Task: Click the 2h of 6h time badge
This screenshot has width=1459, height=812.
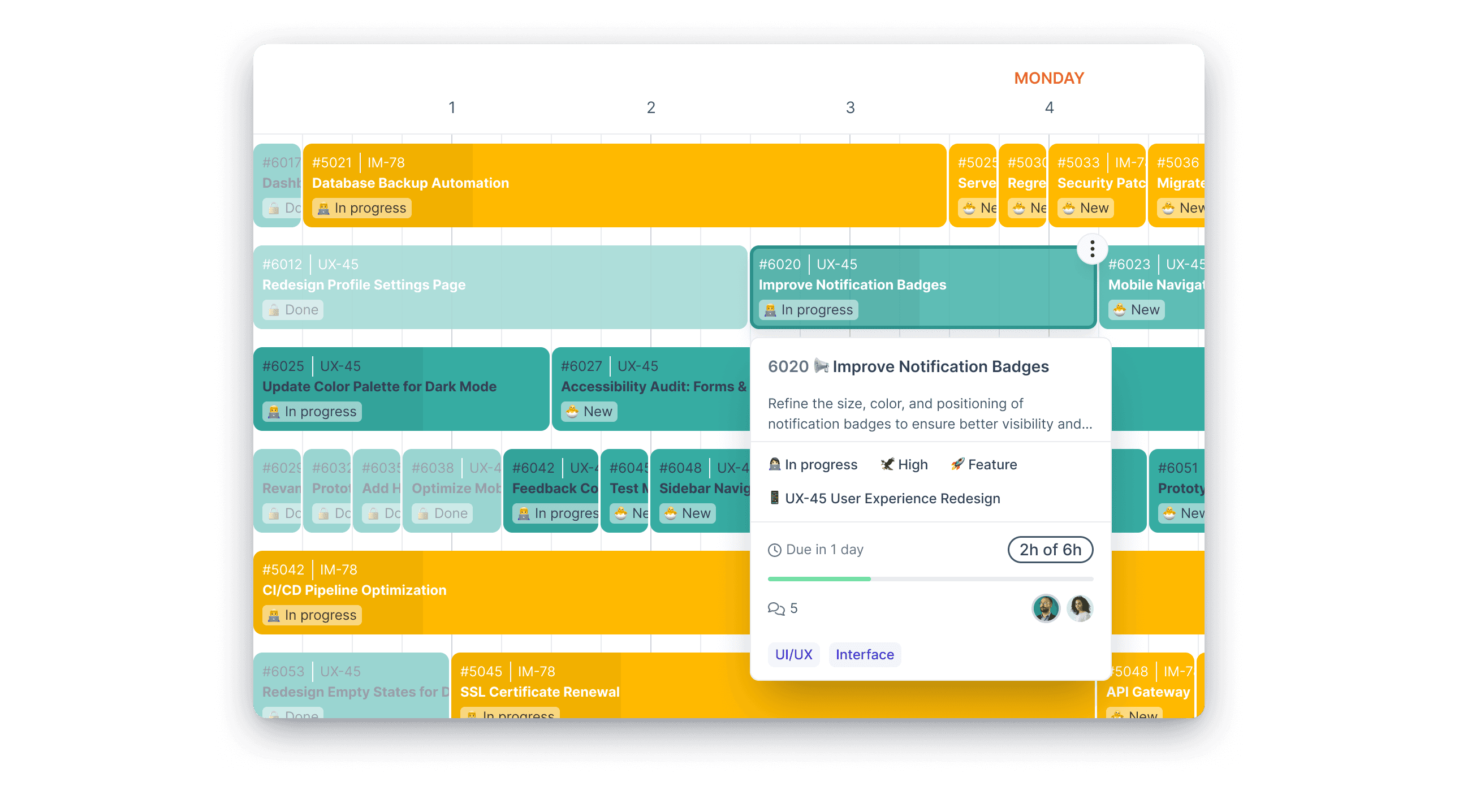Action: click(1050, 550)
